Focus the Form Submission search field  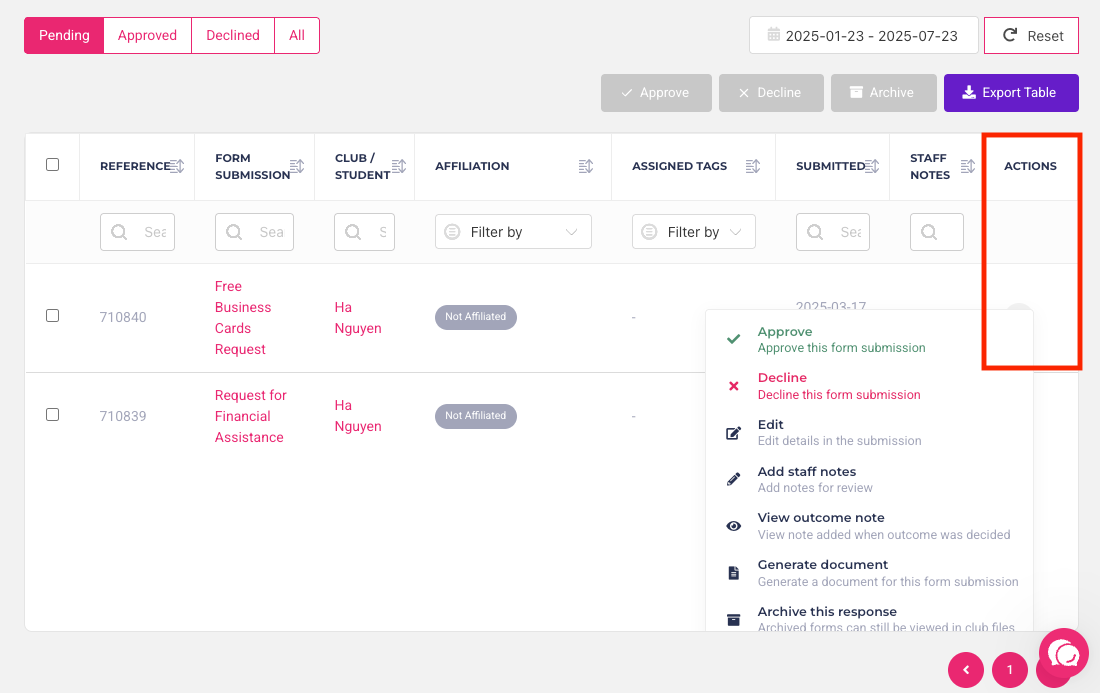(x=254, y=232)
